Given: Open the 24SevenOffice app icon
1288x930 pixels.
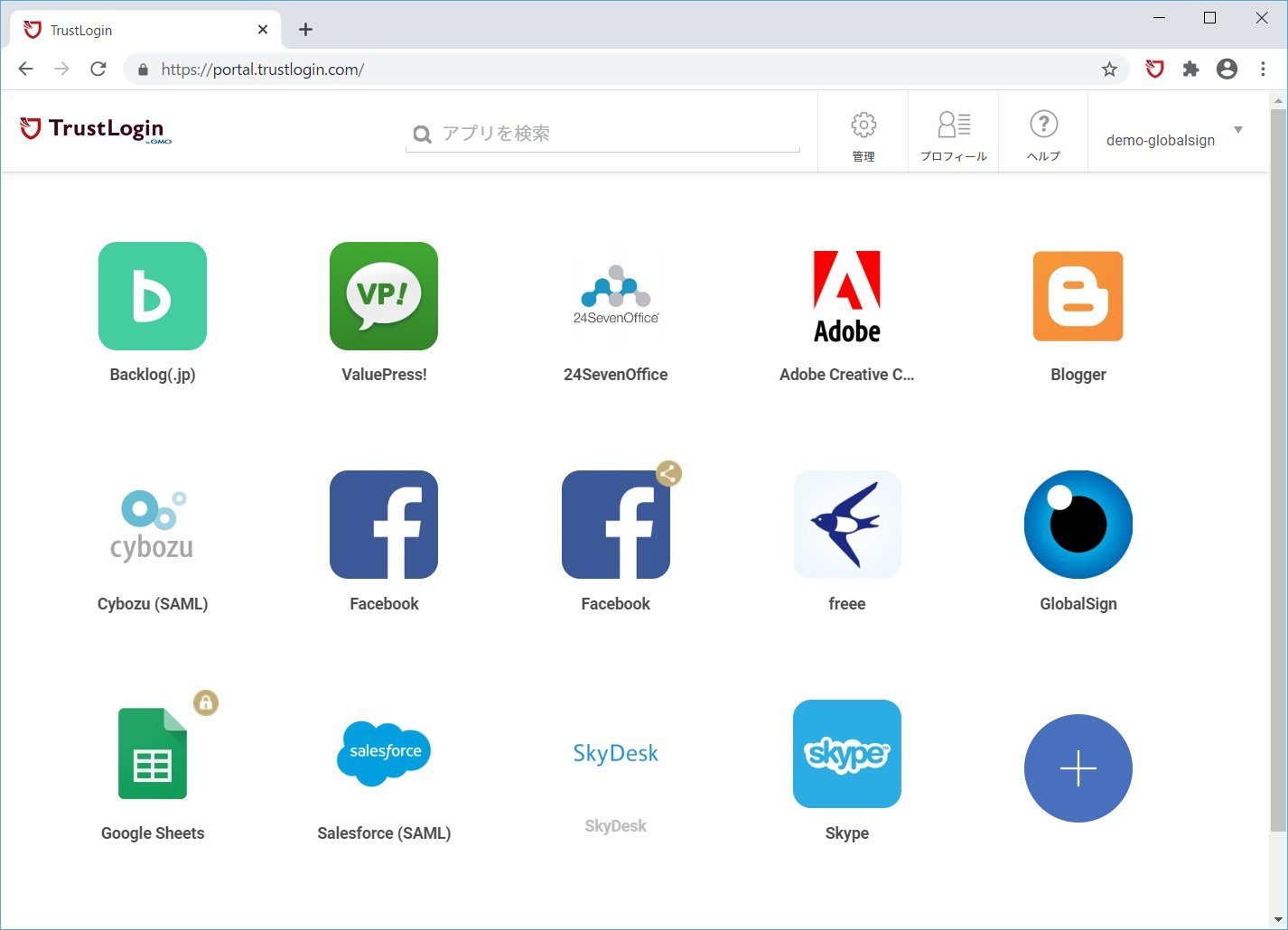Looking at the screenshot, I should (x=616, y=296).
